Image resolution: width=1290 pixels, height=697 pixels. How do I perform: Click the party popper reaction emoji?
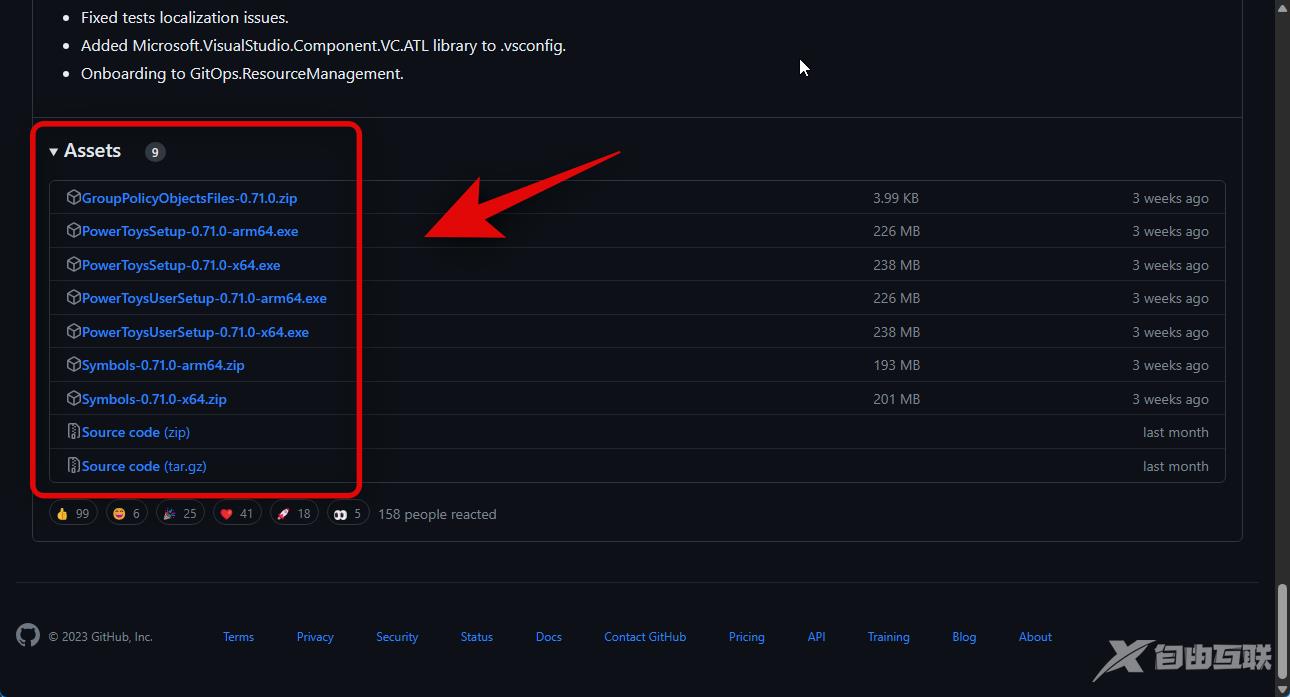click(169, 514)
